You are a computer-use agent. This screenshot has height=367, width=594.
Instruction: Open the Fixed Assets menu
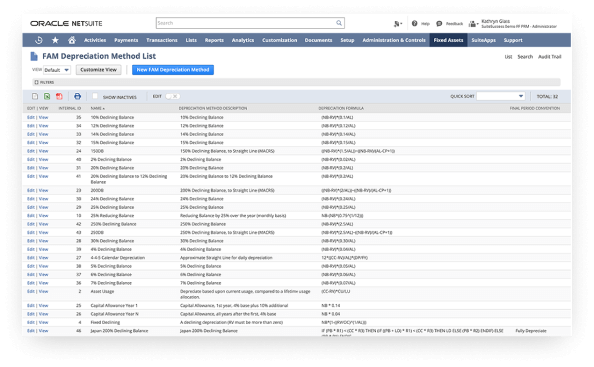point(448,40)
